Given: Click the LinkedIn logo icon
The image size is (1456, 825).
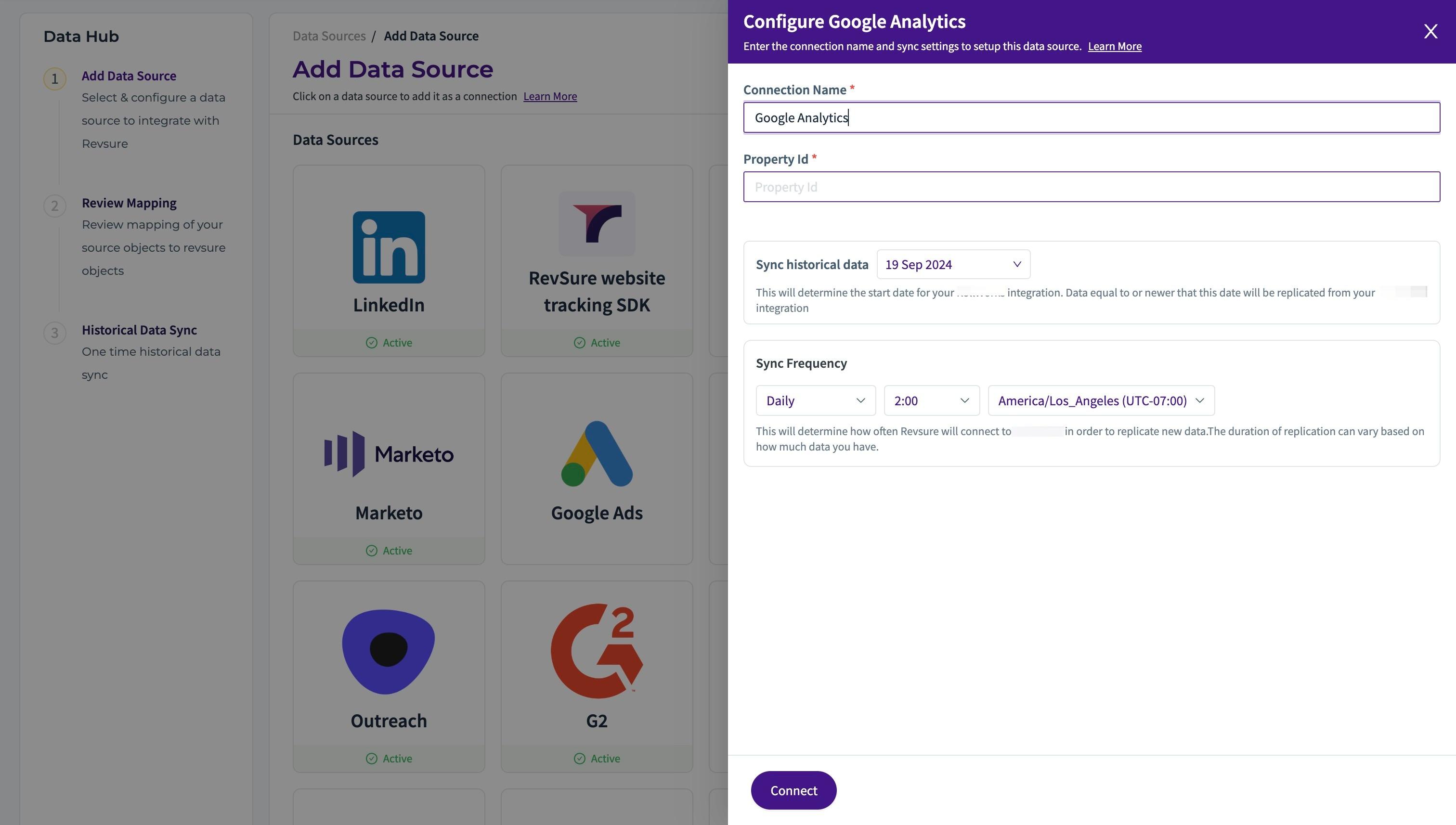Looking at the screenshot, I should 388,247.
